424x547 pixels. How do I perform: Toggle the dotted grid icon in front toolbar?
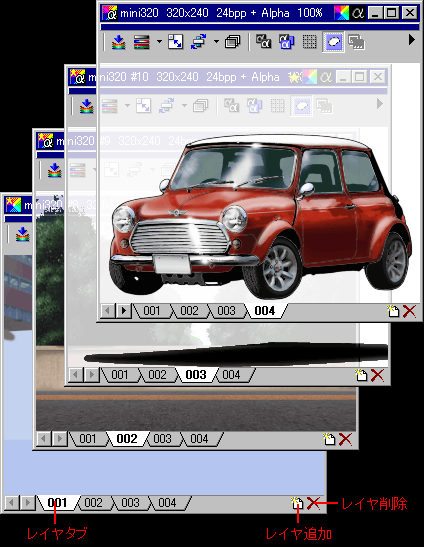(x=310, y=42)
